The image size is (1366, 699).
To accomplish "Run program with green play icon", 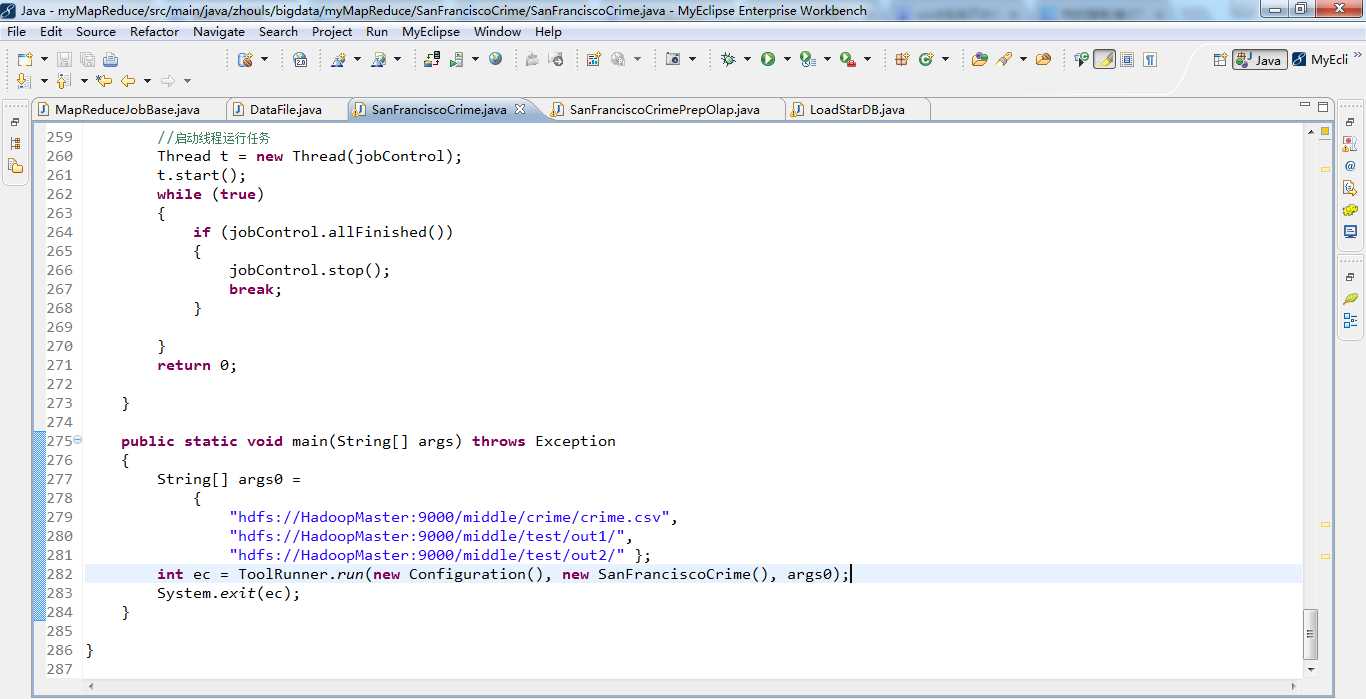I will click(x=768, y=59).
